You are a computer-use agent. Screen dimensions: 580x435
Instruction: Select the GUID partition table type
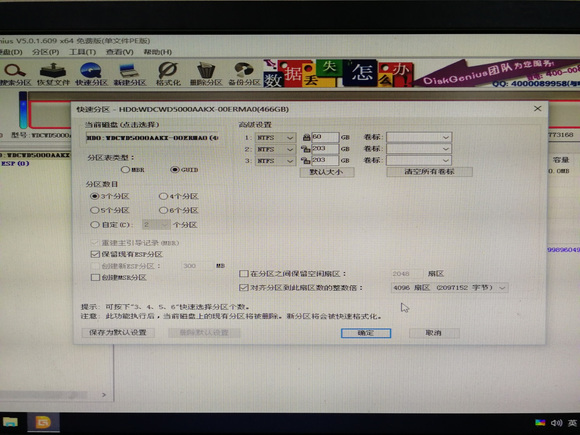184,170
